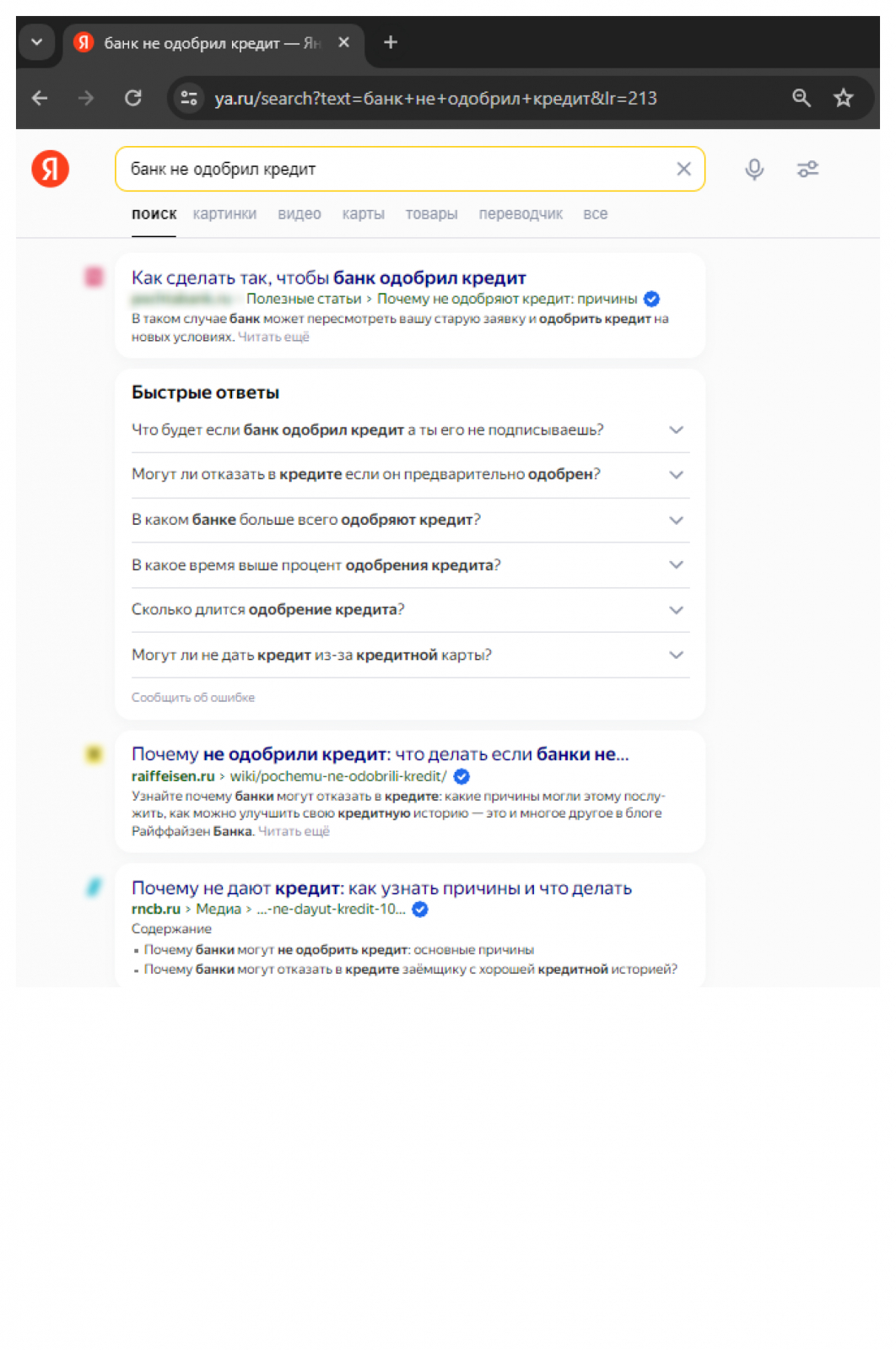This screenshot has width=896, height=1350.
Task: Click the Yandex logo icon
Action: (x=51, y=169)
